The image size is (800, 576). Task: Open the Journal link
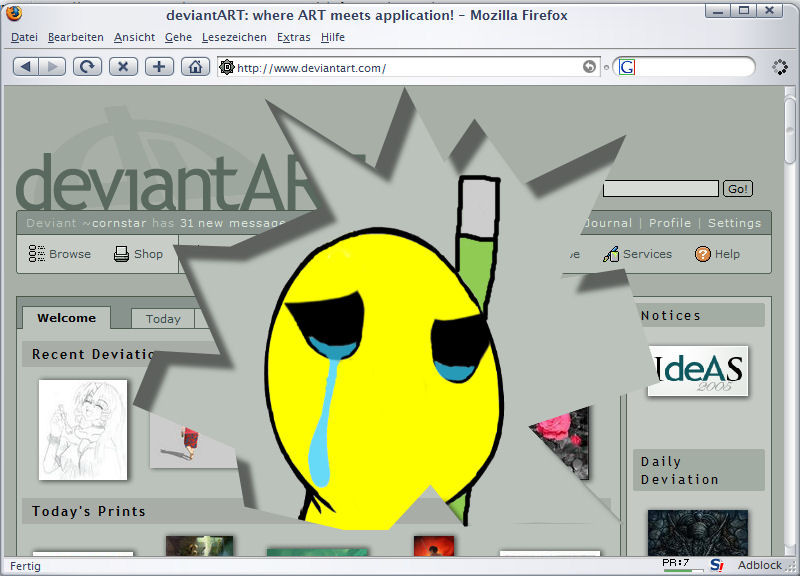click(608, 223)
